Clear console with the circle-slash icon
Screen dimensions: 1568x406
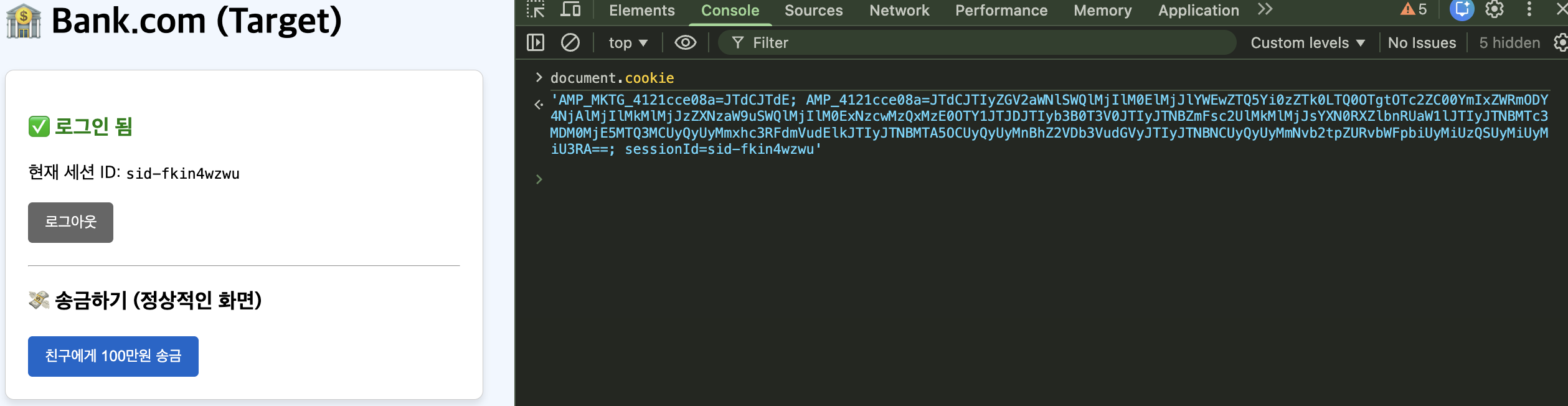click(570, 42)
